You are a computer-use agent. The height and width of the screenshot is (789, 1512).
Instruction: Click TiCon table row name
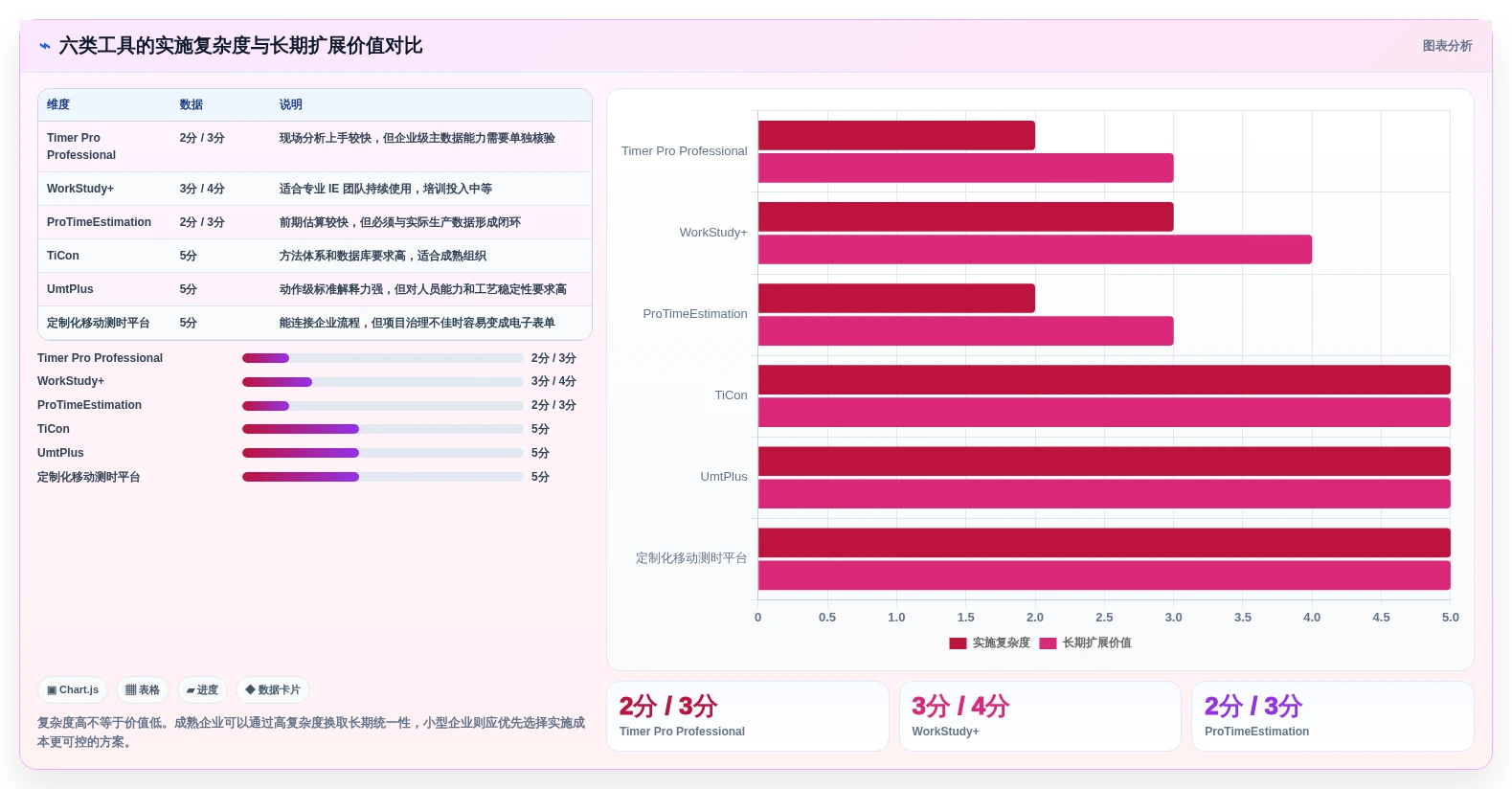tap(63, 256)
